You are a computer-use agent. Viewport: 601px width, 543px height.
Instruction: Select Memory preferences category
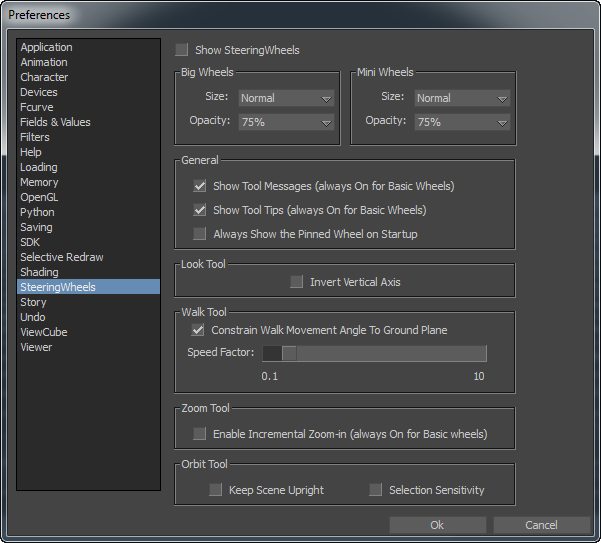[88, 182]
